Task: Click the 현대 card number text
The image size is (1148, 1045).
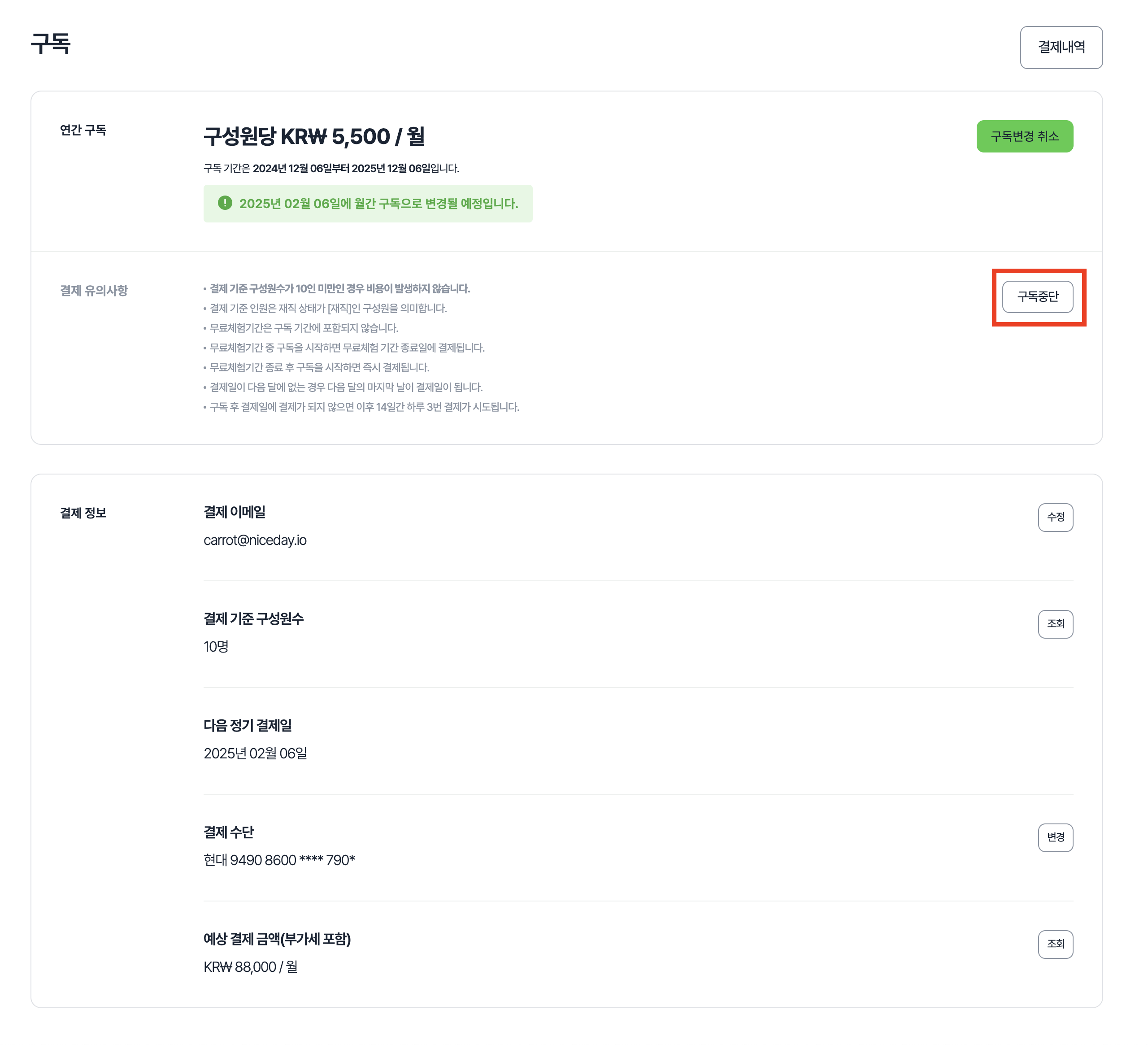Action: pyautogui.click(x=279, y=860)
